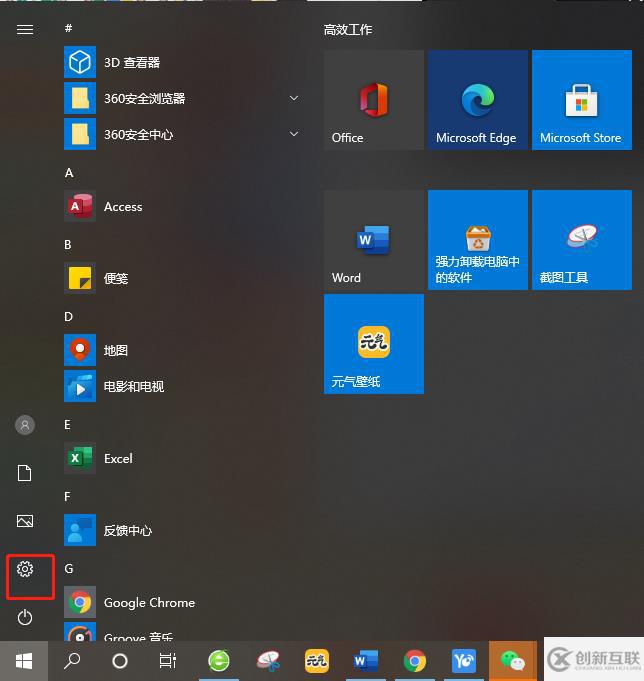This screenshot has height=681, width=644.
Task: Click the D letter header in app list
Action: tap(68, 317)
